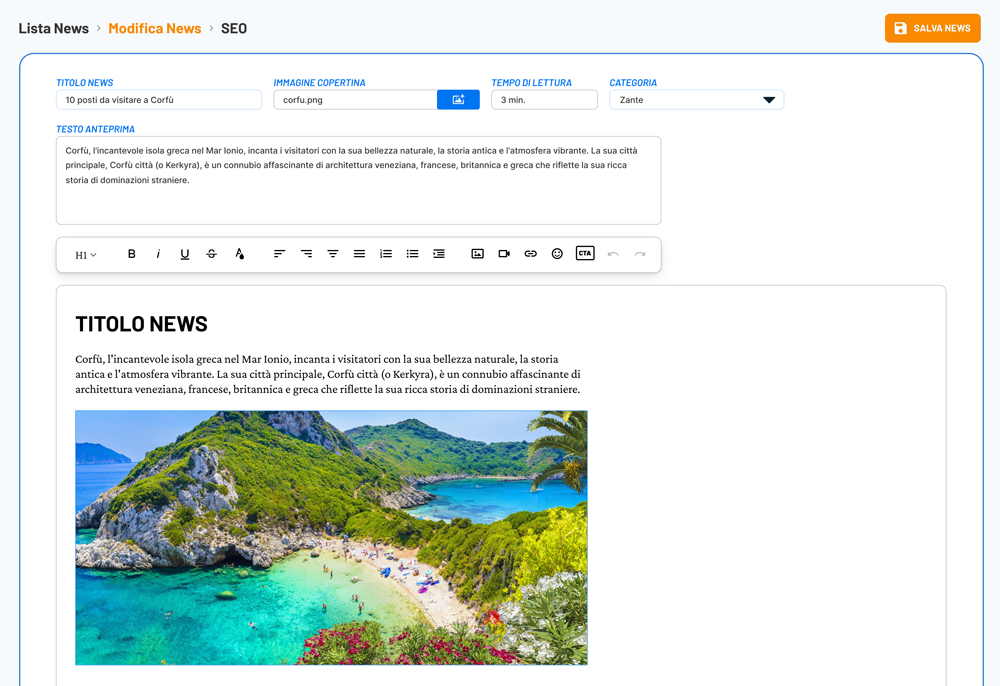Justify the text alignment
The width and height of the screenshot is (1000, 686).
359,254
